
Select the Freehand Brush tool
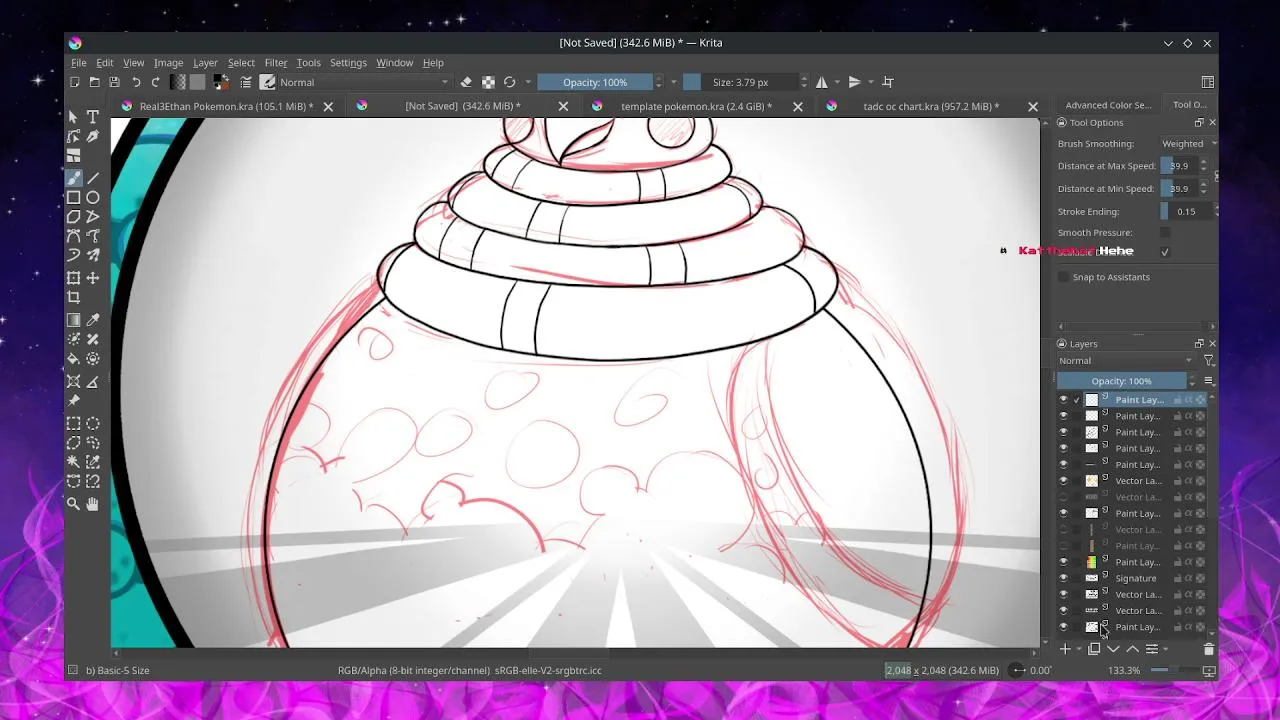(74, 178)
